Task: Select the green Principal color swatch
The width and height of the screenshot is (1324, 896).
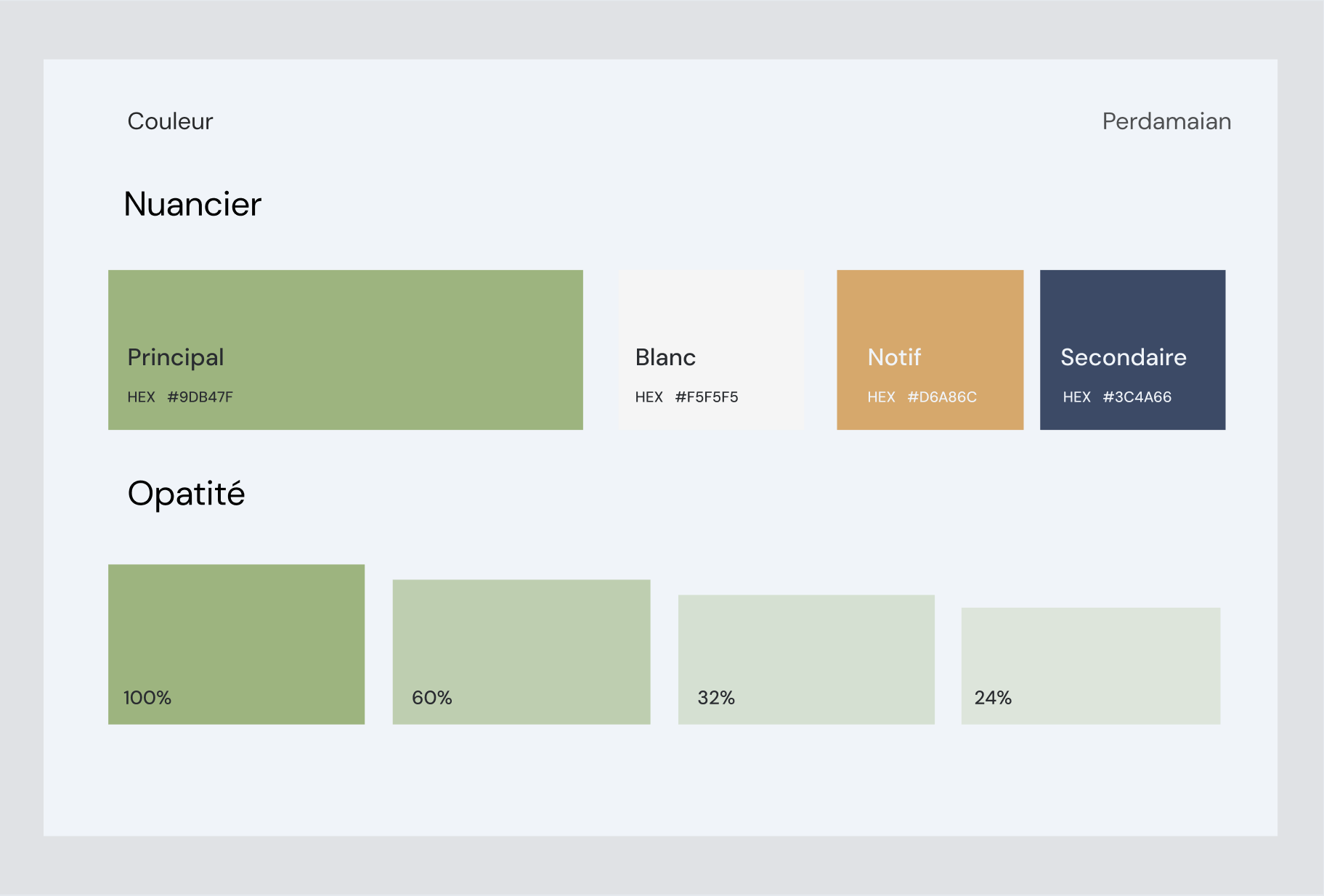Action: click(346, 350)
